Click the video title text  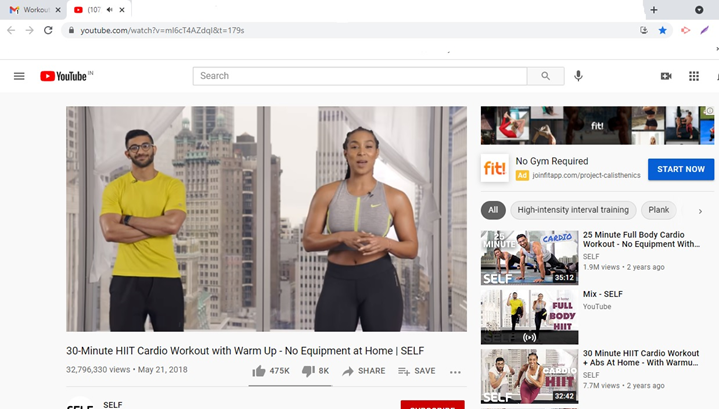pos(245,351)
